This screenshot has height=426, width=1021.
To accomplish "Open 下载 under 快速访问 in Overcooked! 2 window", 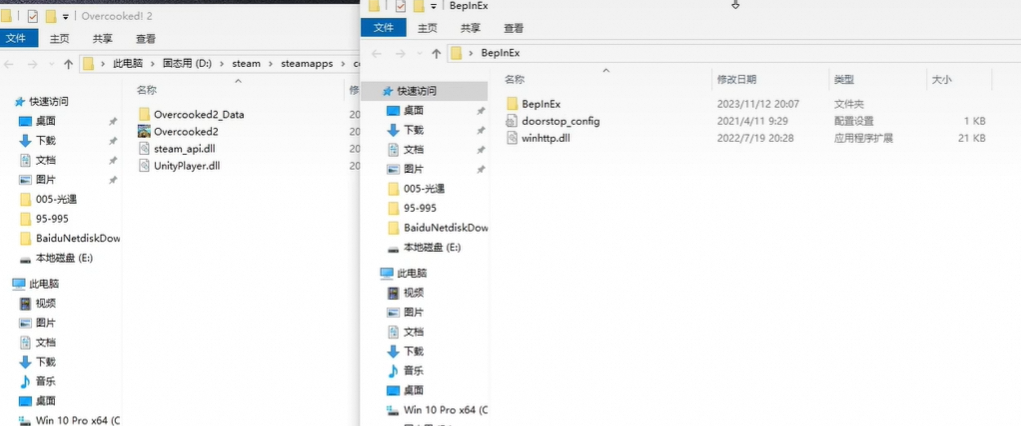I will [46, 141].
